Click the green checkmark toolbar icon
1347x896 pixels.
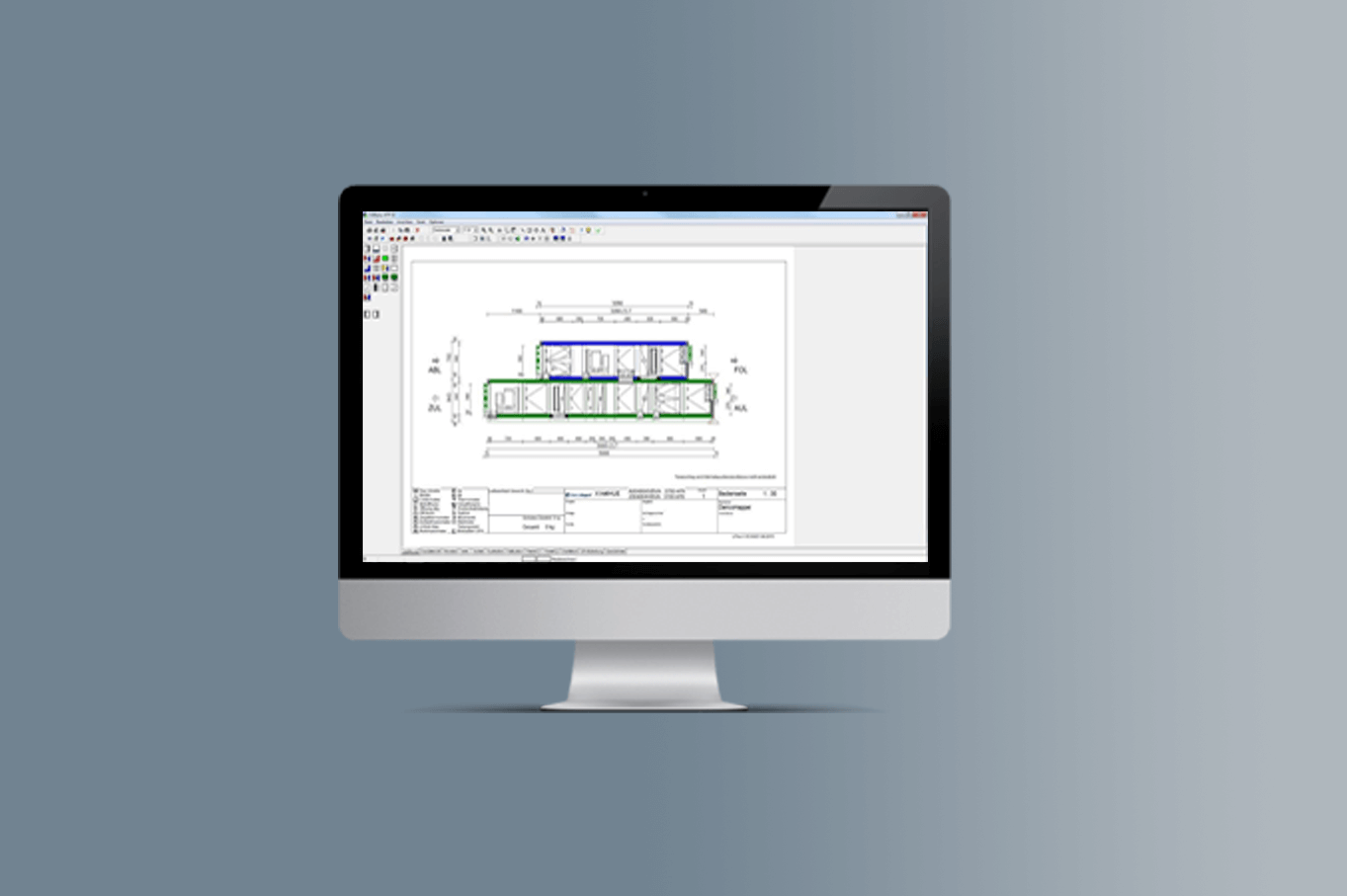pos(598,230)
